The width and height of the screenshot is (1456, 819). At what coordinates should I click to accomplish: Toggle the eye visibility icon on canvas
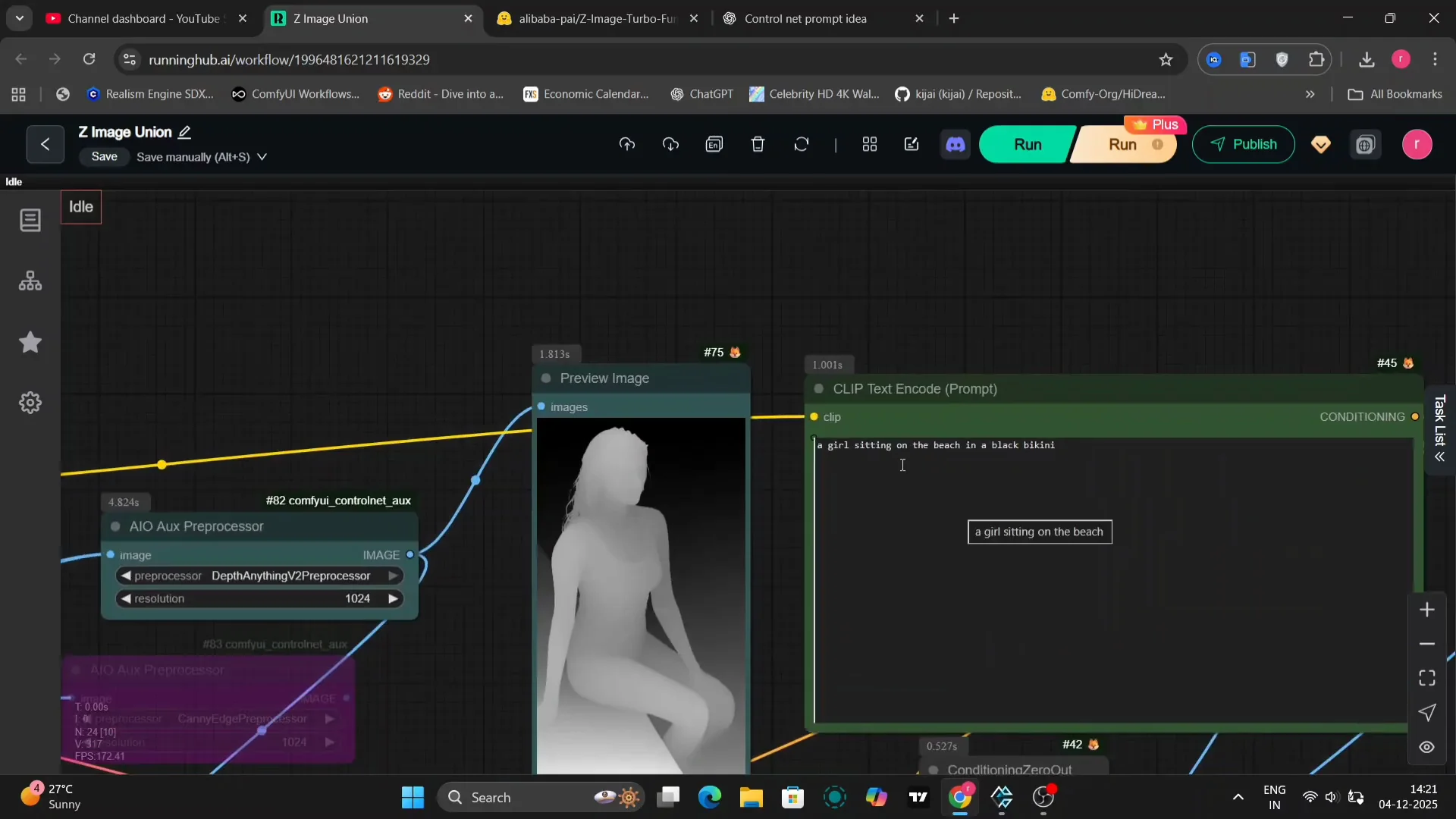pos(1426,747)
